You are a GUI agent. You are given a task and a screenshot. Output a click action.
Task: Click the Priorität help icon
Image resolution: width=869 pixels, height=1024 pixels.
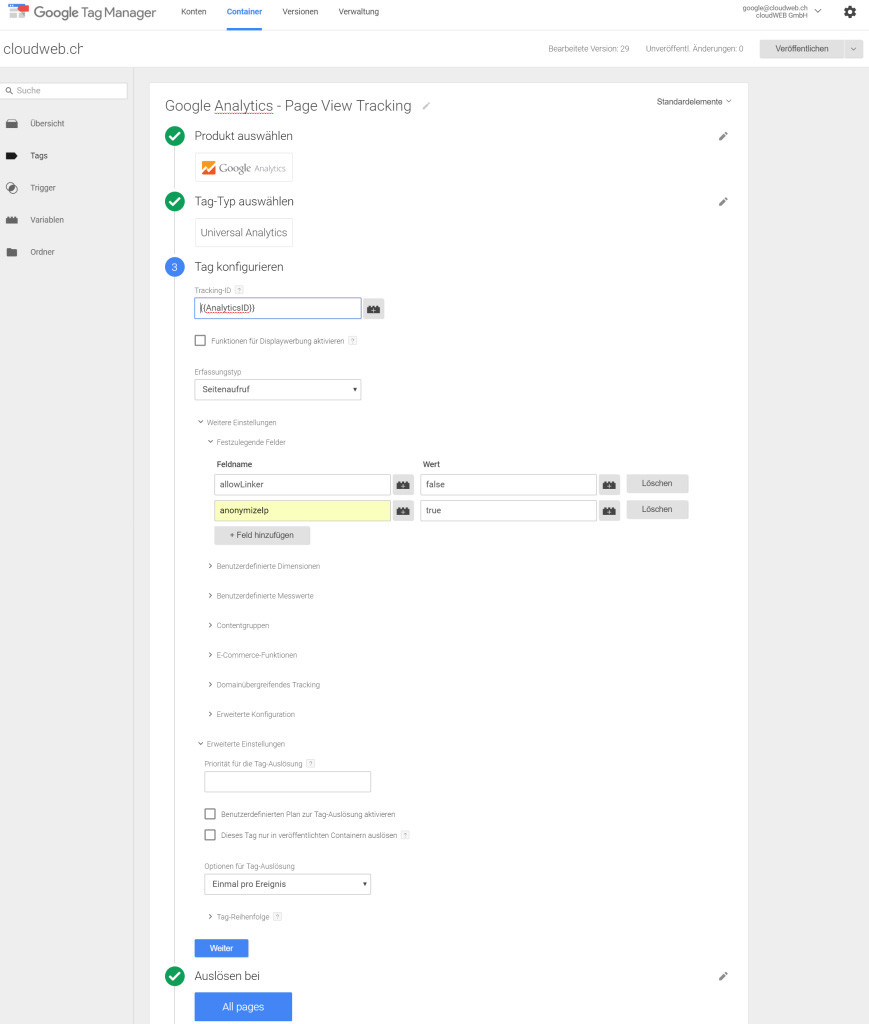311,763
